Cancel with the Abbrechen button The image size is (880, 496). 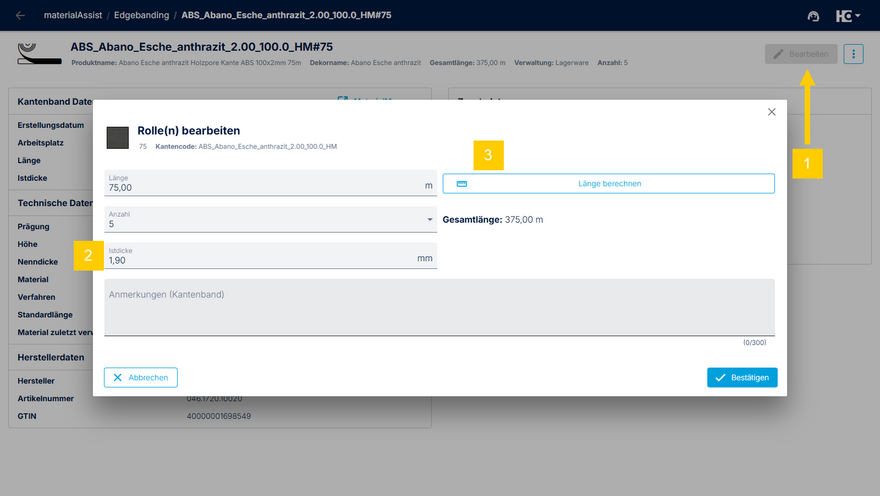tap(141, 377)
